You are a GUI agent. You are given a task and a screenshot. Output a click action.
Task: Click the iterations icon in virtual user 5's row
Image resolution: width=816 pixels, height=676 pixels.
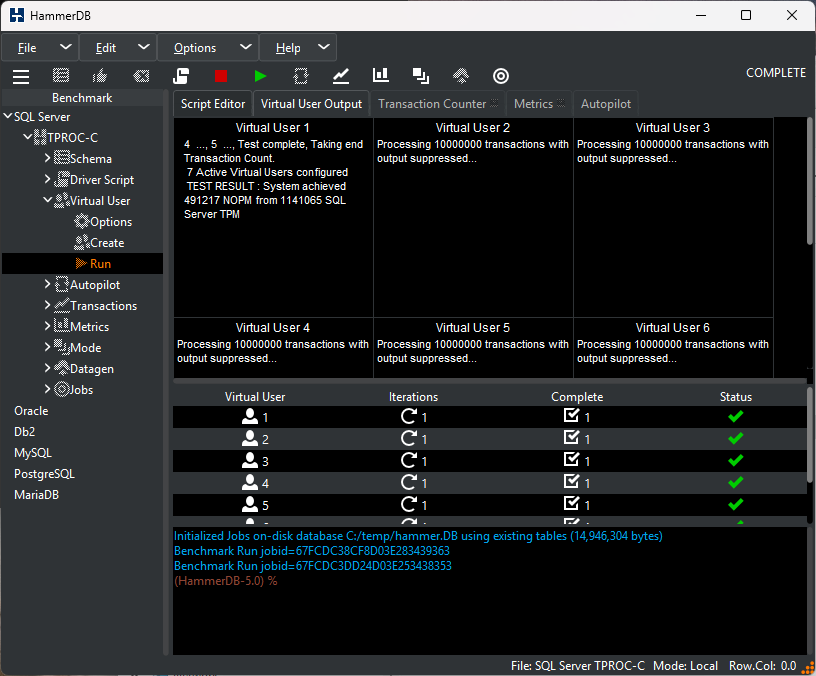[x=409, y=504]
